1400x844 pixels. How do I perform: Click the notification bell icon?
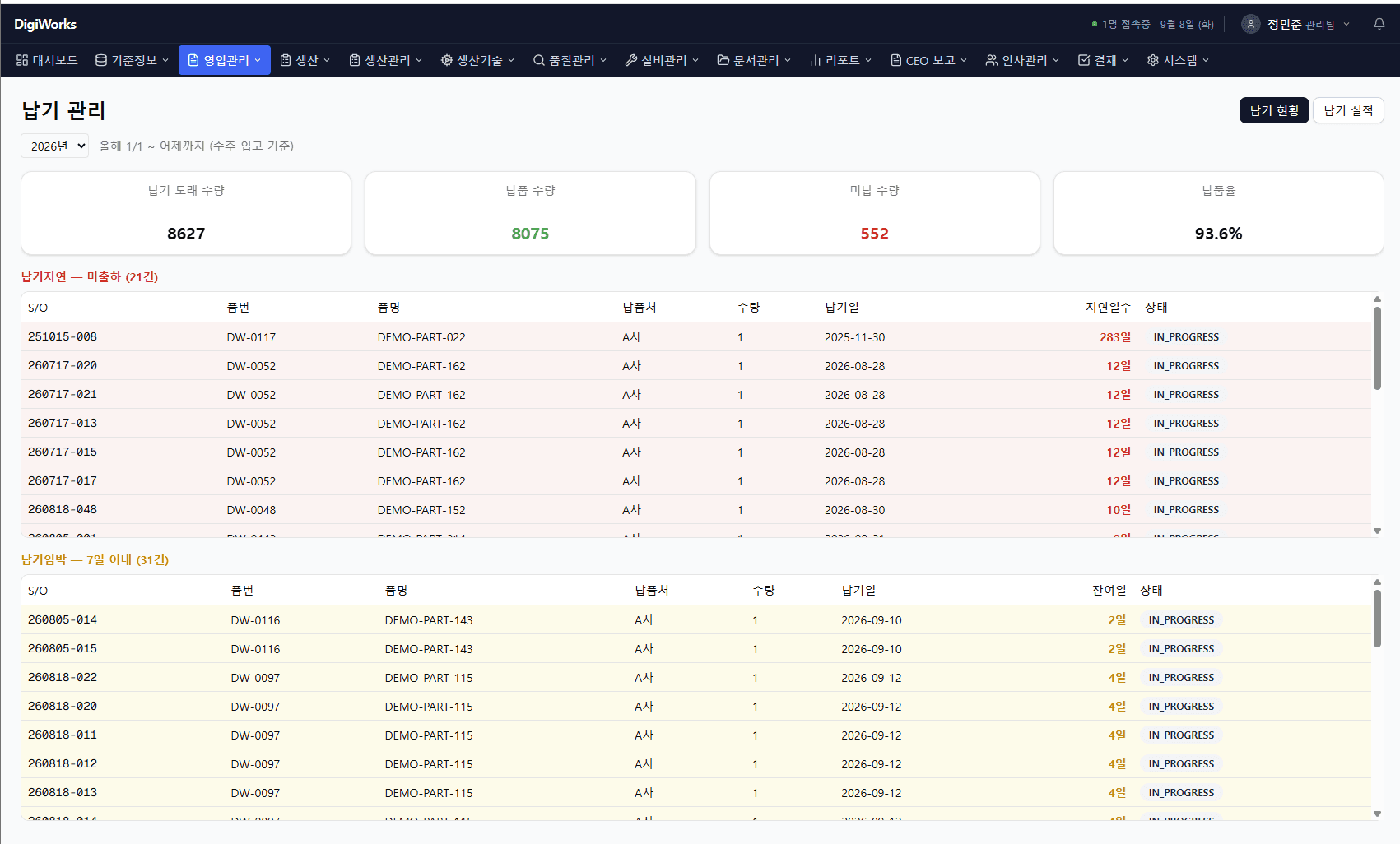[1379, 24]
